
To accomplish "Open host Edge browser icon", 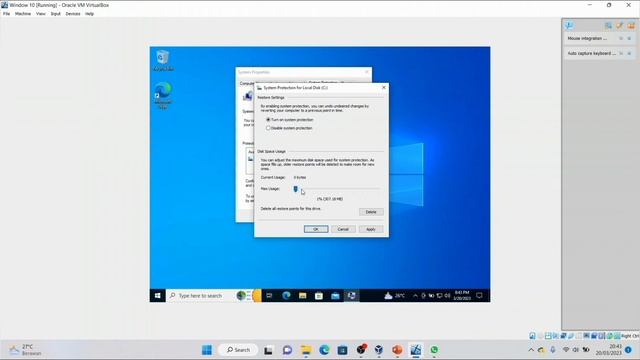I will pos(324,350).
